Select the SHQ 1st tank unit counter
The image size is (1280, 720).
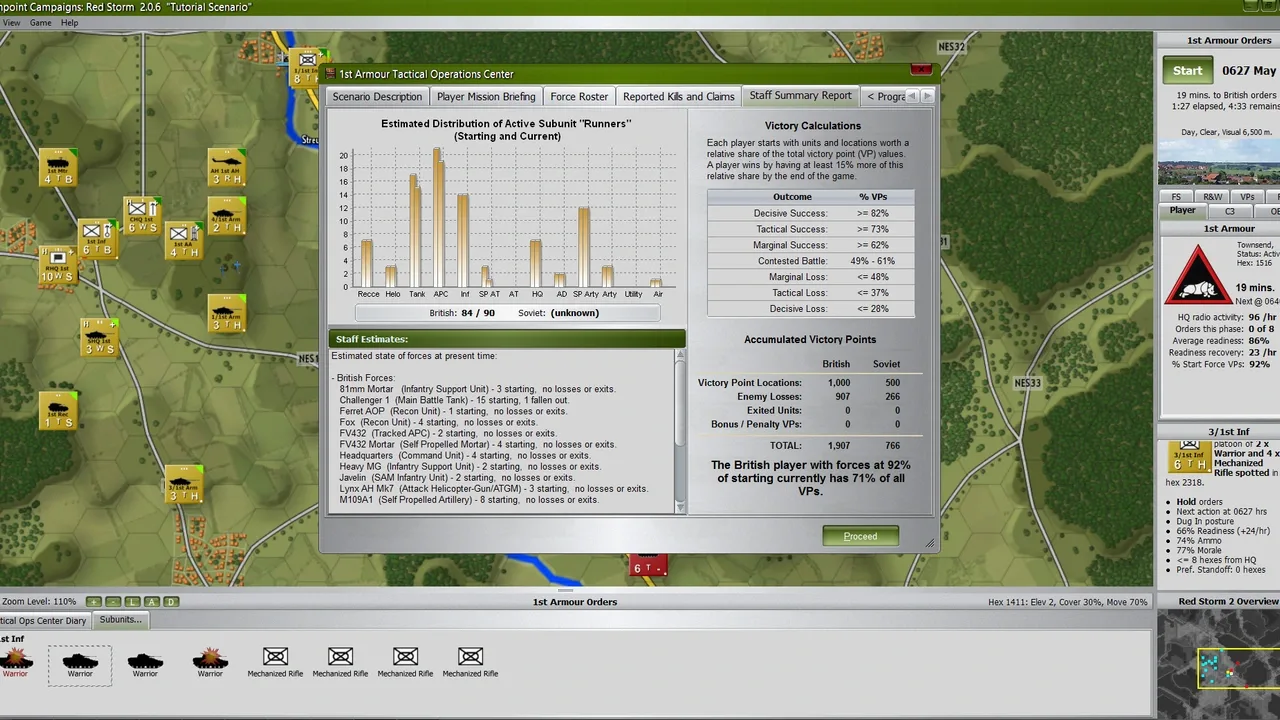(98, 337)
